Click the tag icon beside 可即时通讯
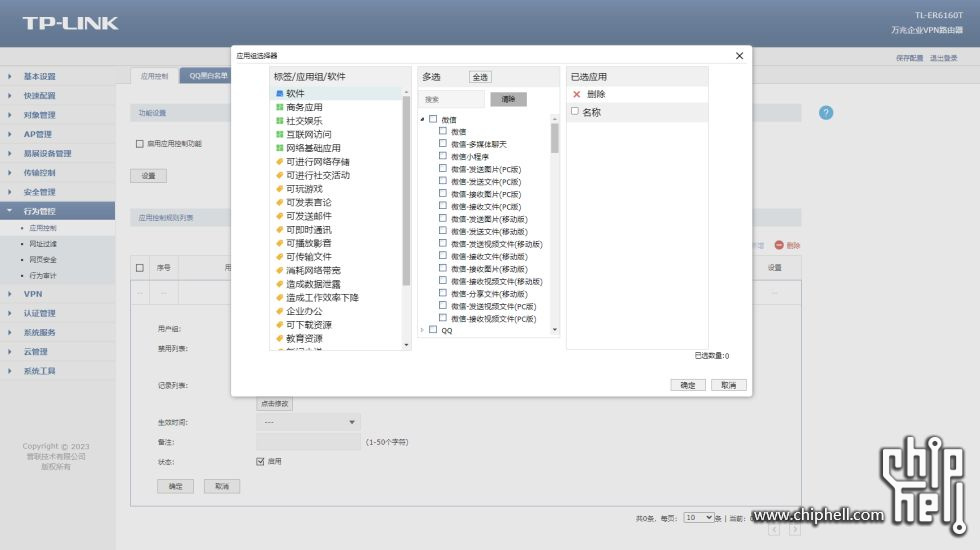Viewport: 980px width, 550px height. (279, 230)
